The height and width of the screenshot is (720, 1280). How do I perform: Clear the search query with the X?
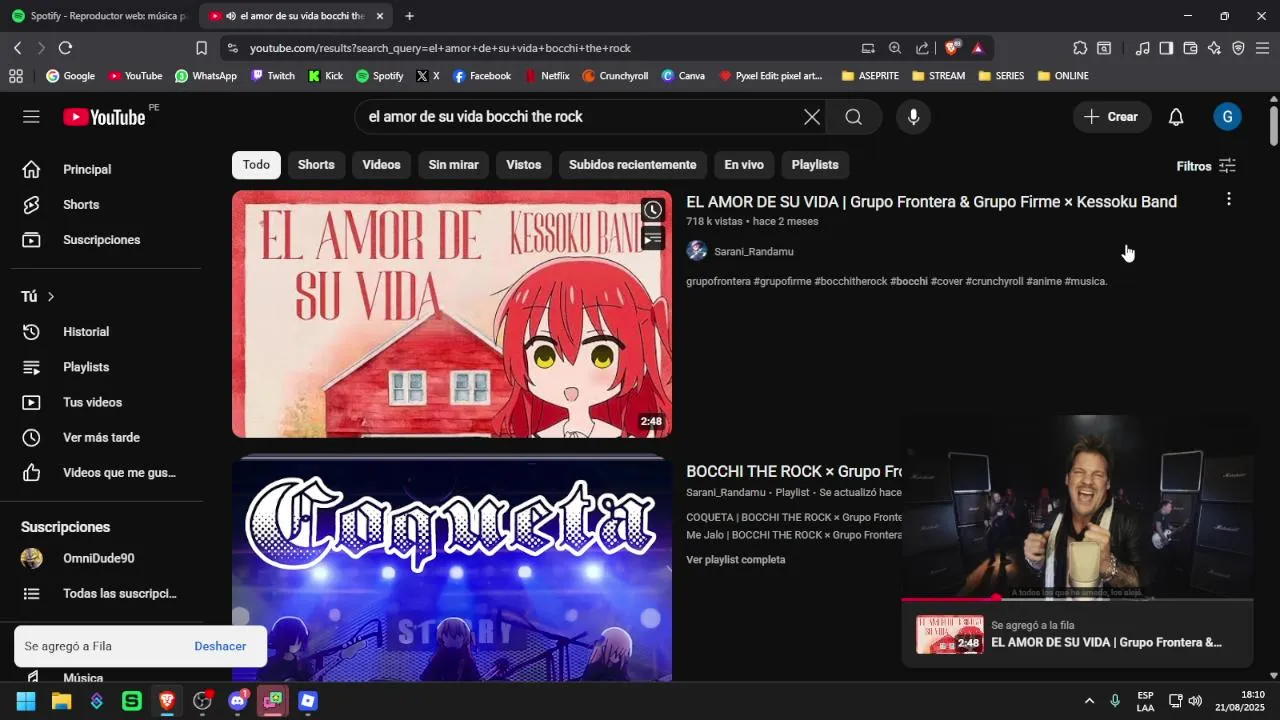812,117
